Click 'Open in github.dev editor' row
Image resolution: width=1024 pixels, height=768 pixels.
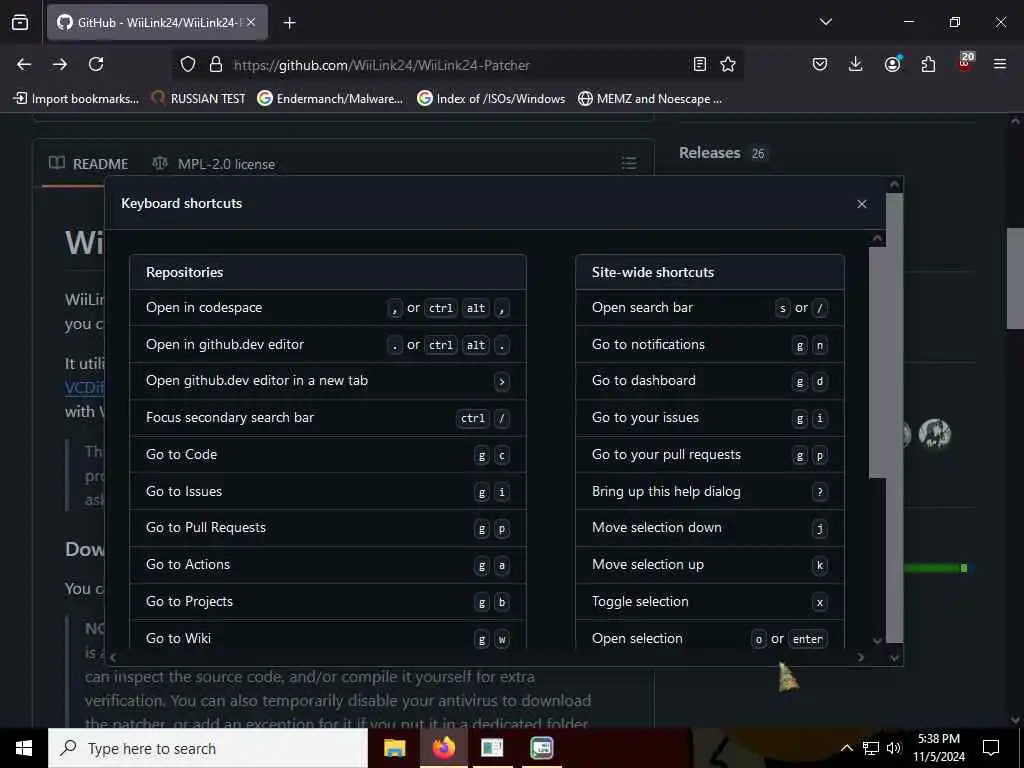pyautogui.click(x=328, y=344)
